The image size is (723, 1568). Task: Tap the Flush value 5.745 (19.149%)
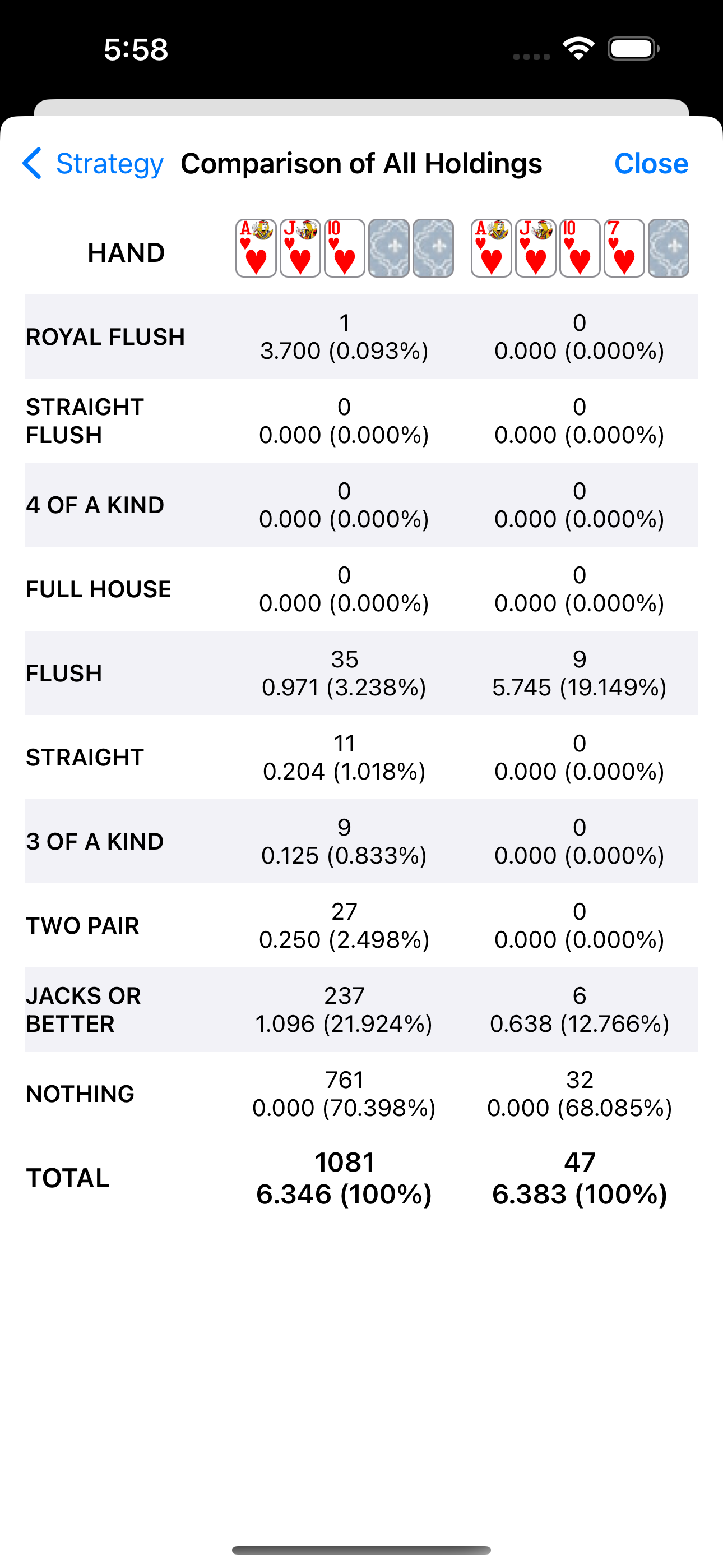tap(580, 687)
